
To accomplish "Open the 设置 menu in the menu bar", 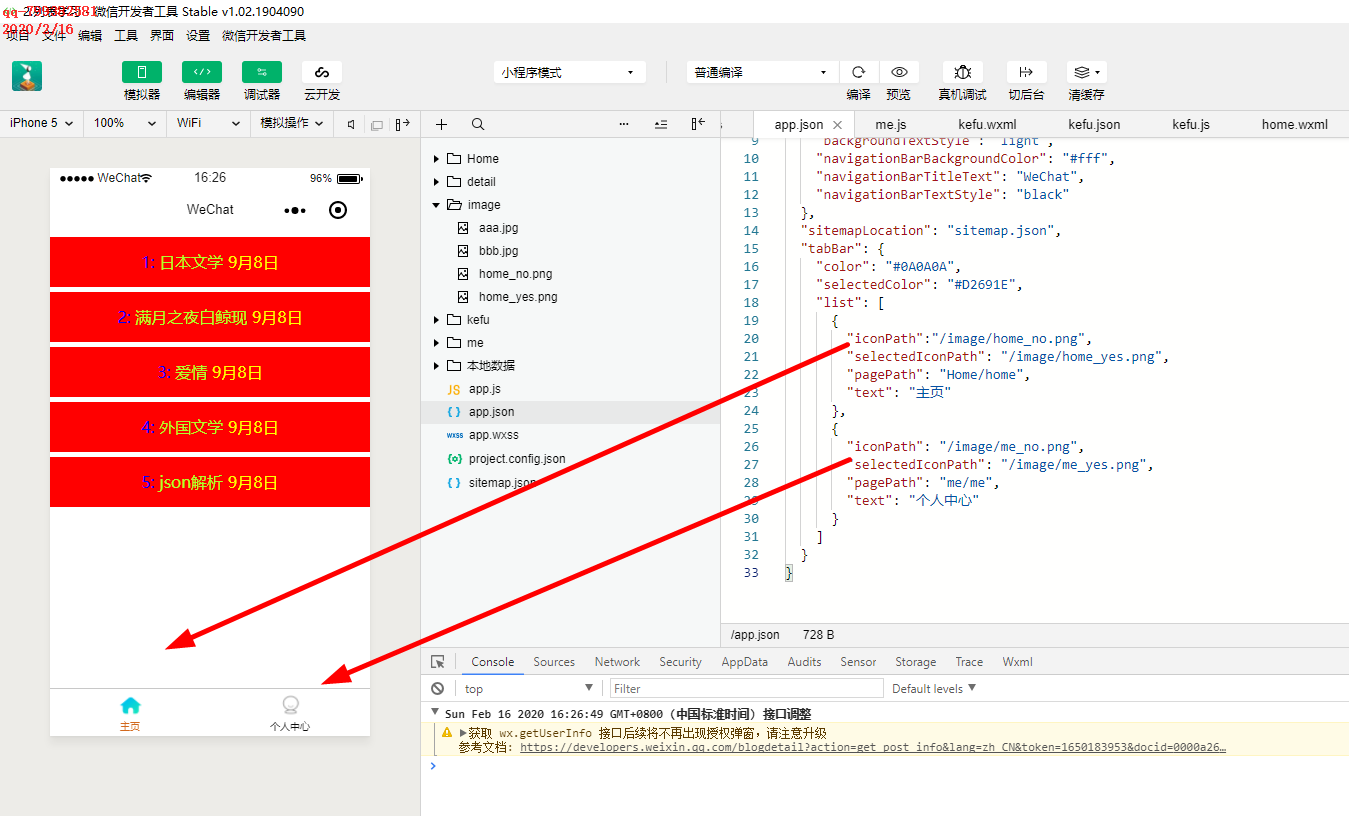I will click(196, 34).
